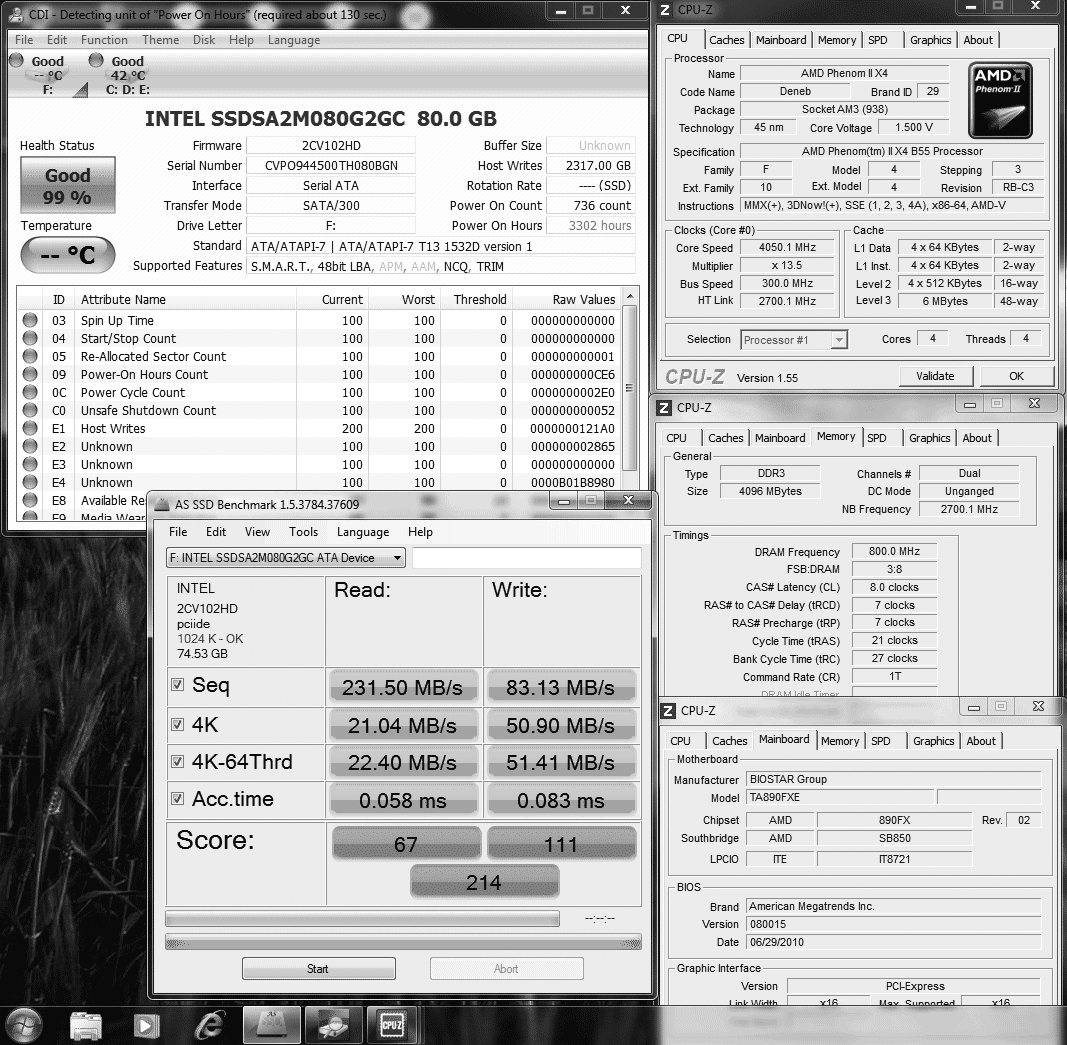Toggle the 4K-64Thrd benchmark checkbox
Image resolution: width=1067 pixels, height=1045 pixels.
178,761
